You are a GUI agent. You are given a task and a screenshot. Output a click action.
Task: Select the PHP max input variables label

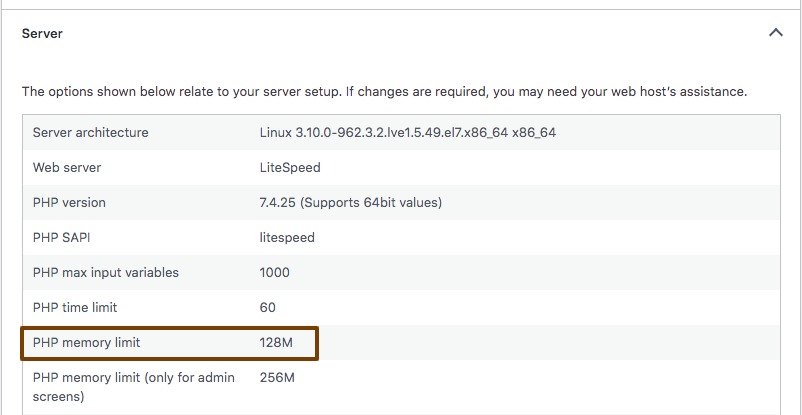tap(106, 272)
